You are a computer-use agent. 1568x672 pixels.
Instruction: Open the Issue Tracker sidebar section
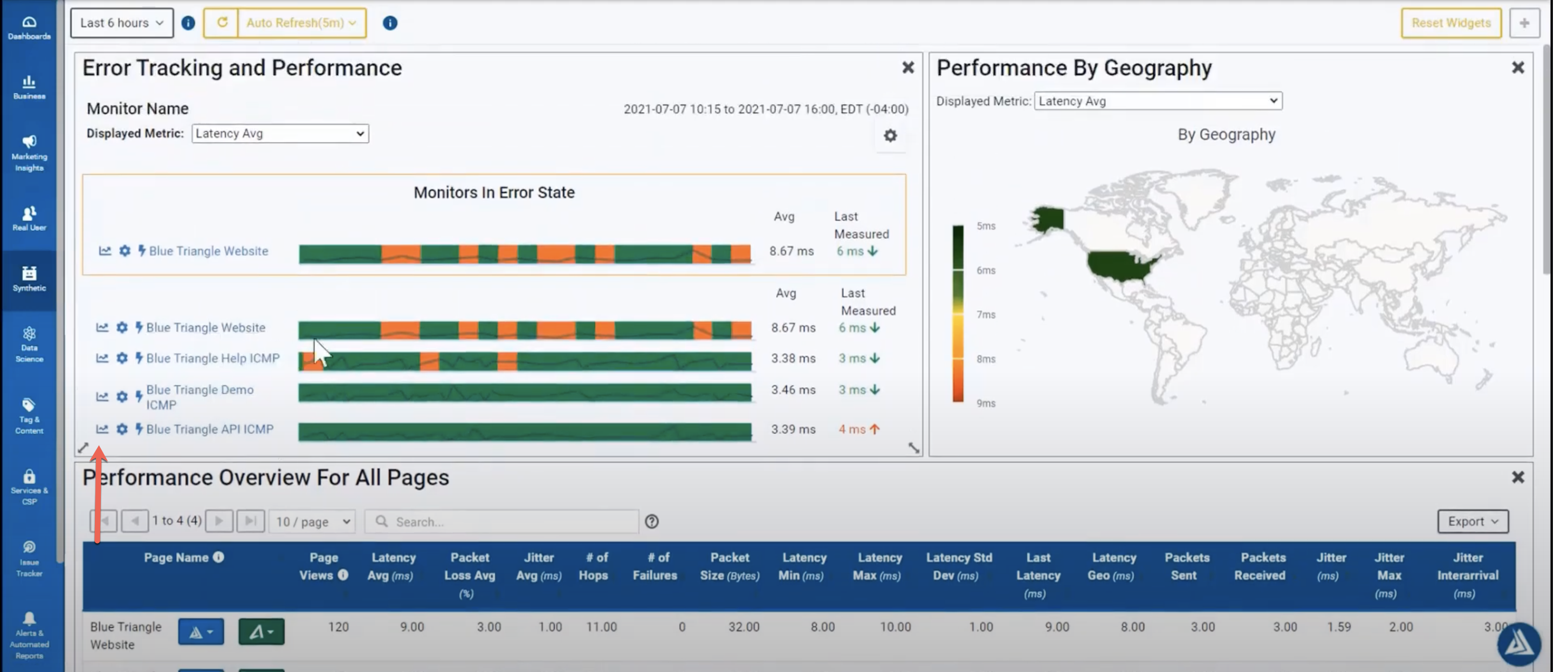29,558
